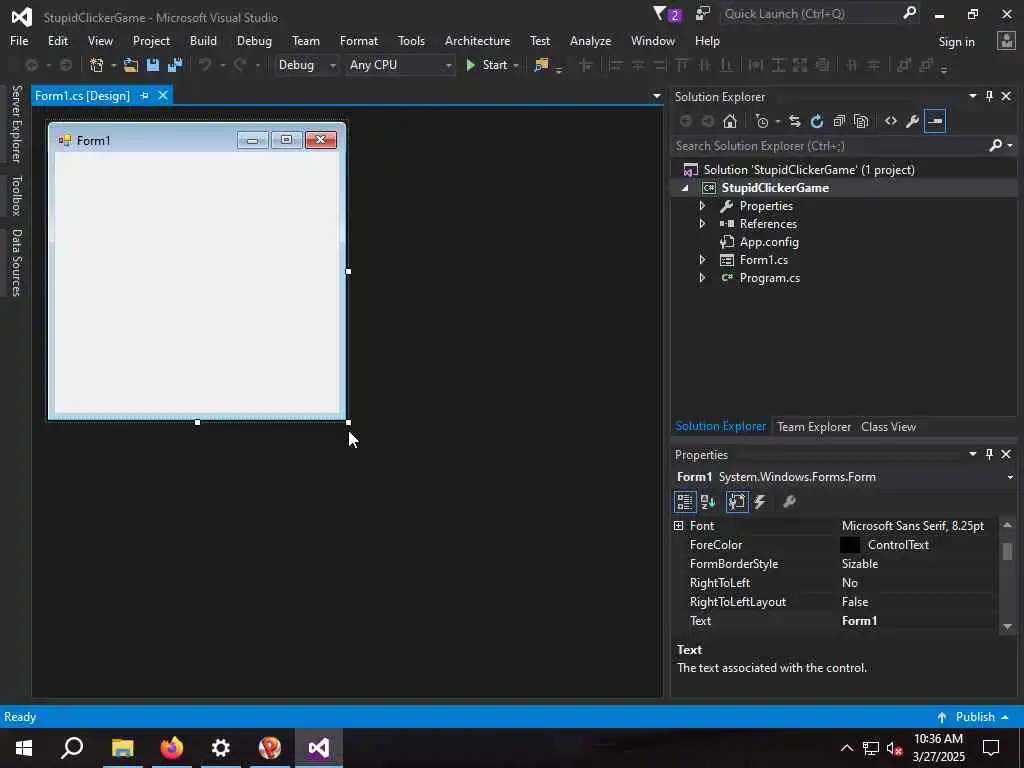Toggle Alphabetical sort in Properties panel

pos(708,502)
